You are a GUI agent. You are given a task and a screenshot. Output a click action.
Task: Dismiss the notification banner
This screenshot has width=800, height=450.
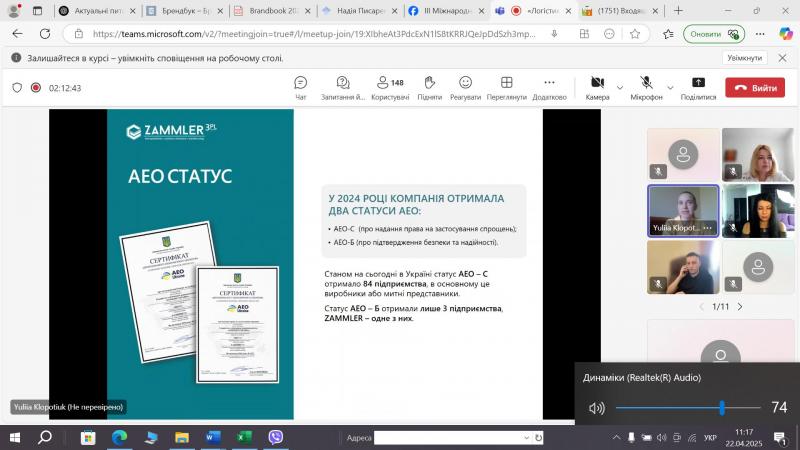782,58
